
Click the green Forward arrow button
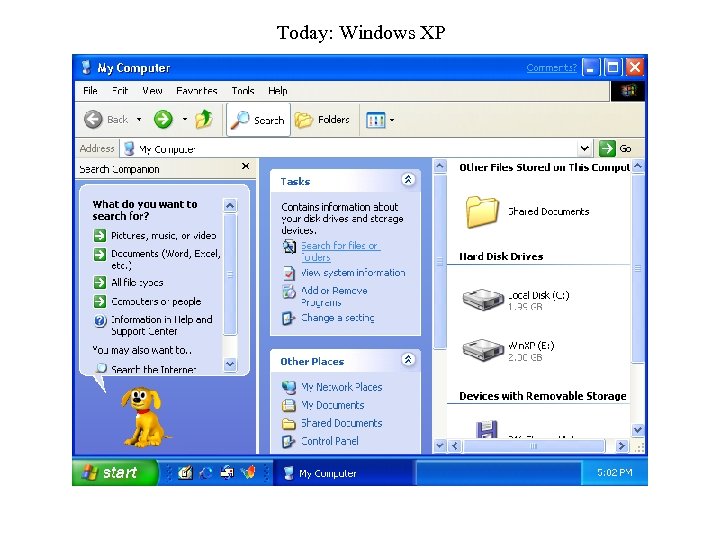pyautogui.click(x=163, y=119)
